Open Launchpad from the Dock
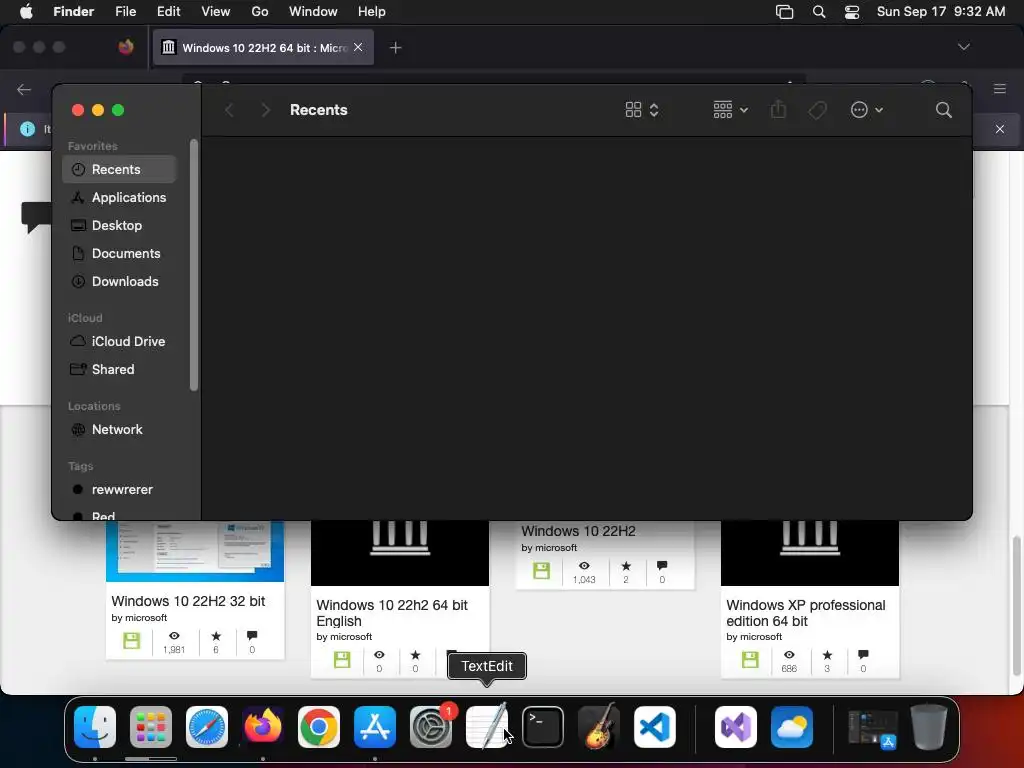This screenshot has height=768, width=1024. pos(151,727)
